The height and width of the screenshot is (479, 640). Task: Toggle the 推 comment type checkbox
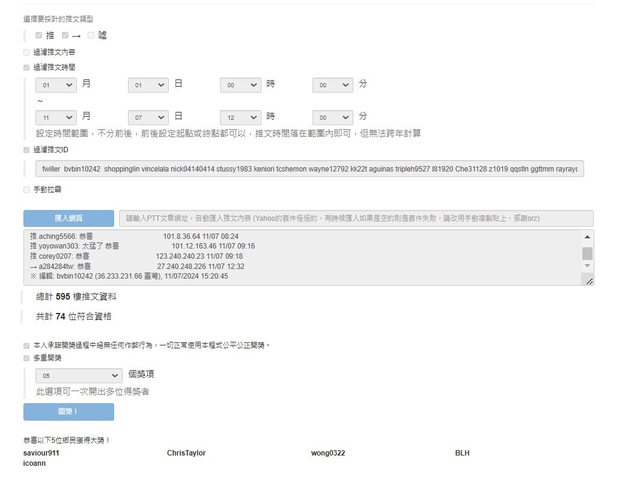(x=39, y=35)
